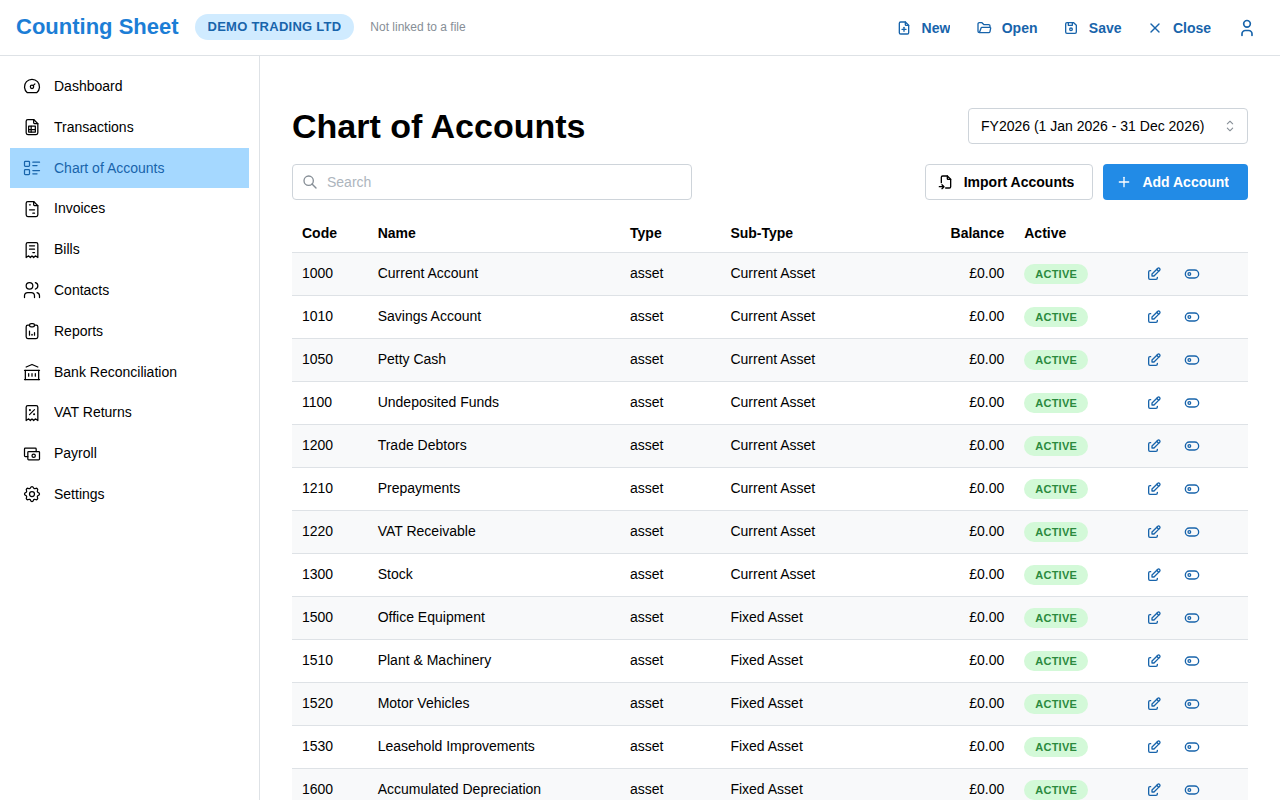The image size is (1280, 800).
Task: Open the FY2026 fiscal year dropdown
Action: (x=1108, y=126)
